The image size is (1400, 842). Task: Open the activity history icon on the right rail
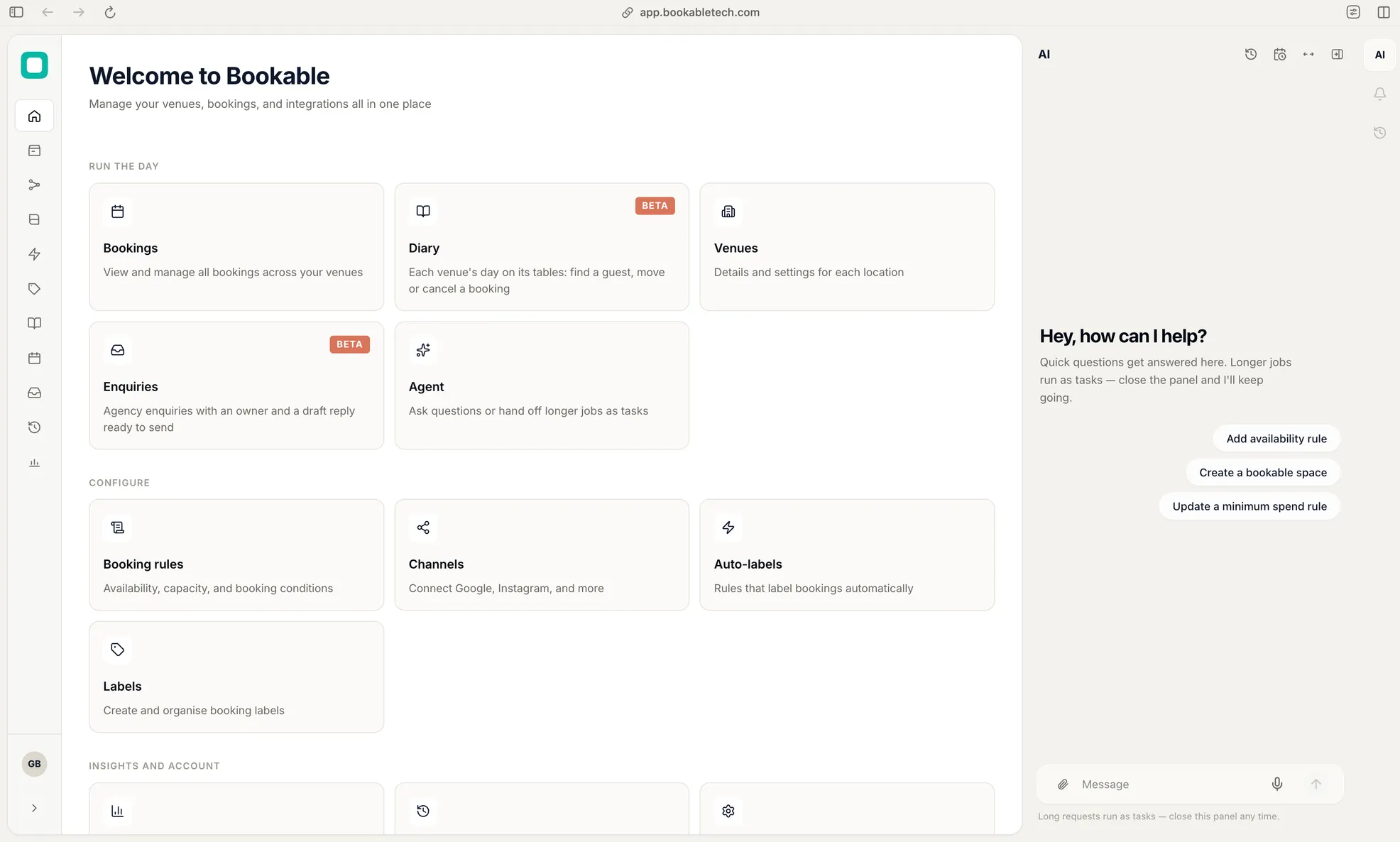[1380, 133]
